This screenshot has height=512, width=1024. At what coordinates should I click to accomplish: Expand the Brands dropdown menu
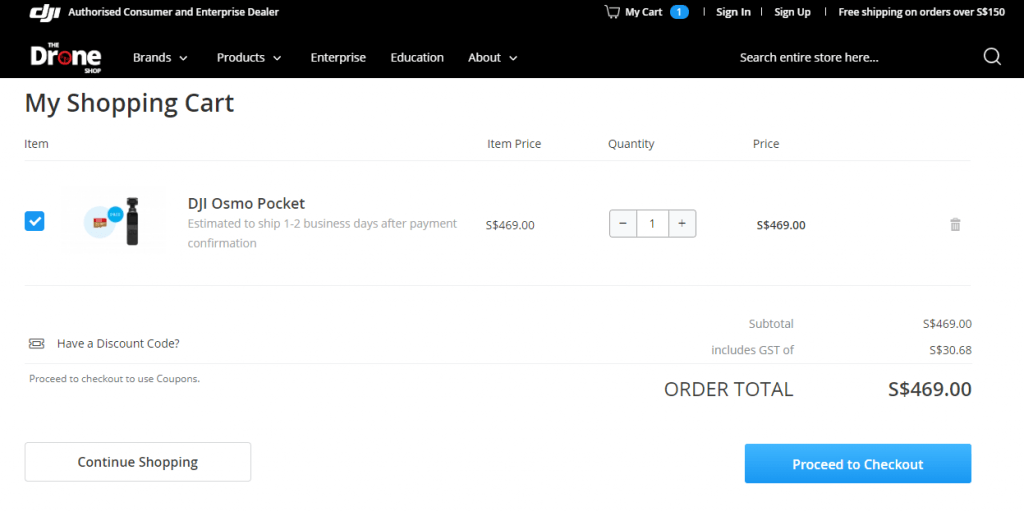coord(160,57)
